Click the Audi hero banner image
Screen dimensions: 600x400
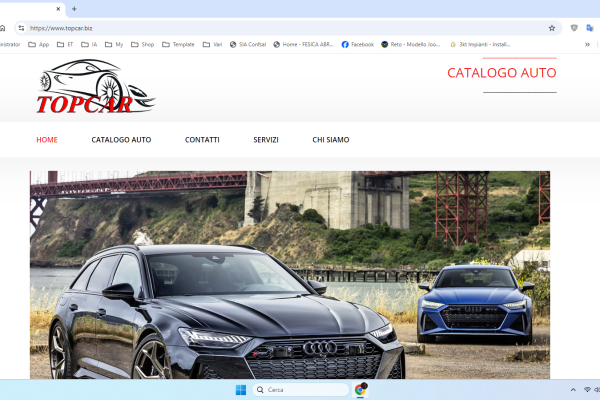click(290, 275)
